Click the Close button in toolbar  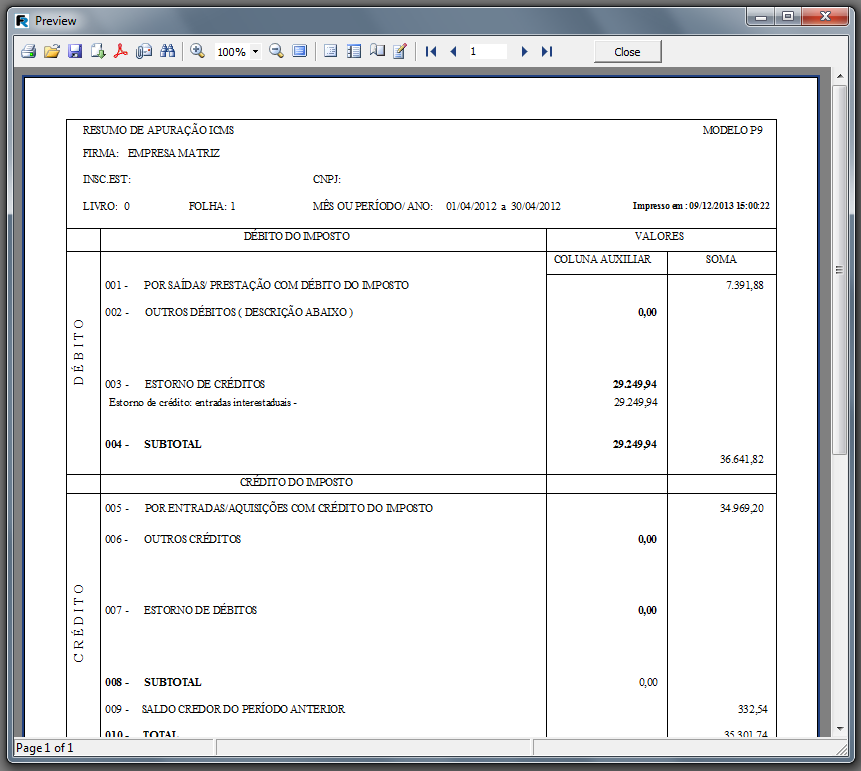point(627,52)
